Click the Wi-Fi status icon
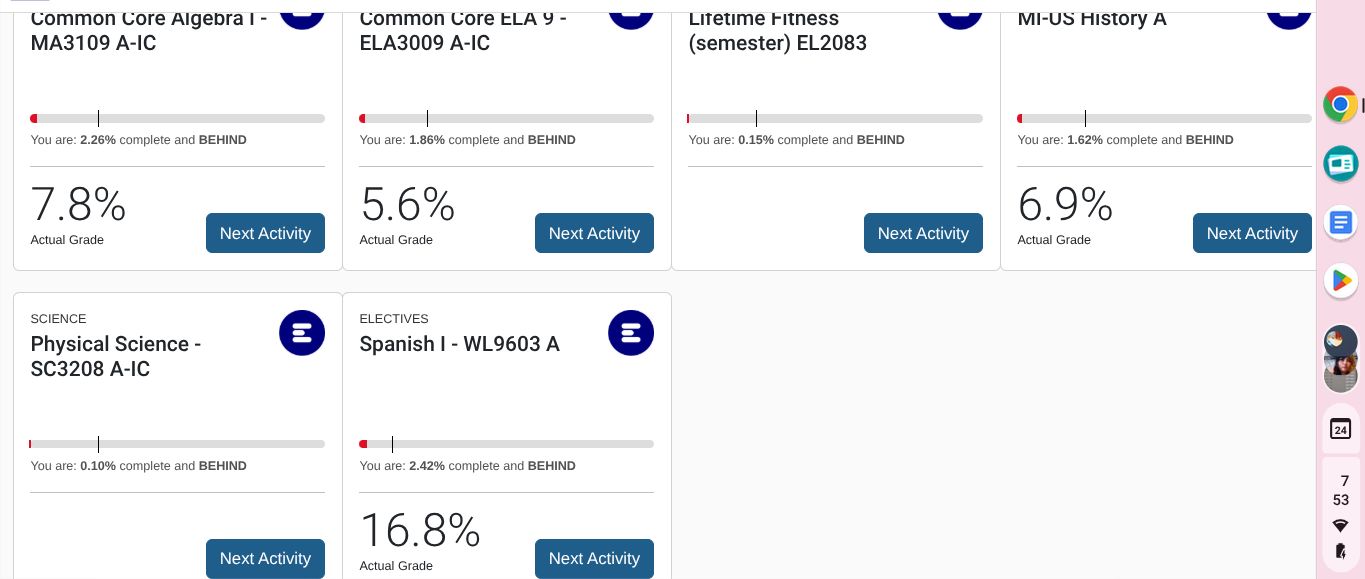 1340,525
